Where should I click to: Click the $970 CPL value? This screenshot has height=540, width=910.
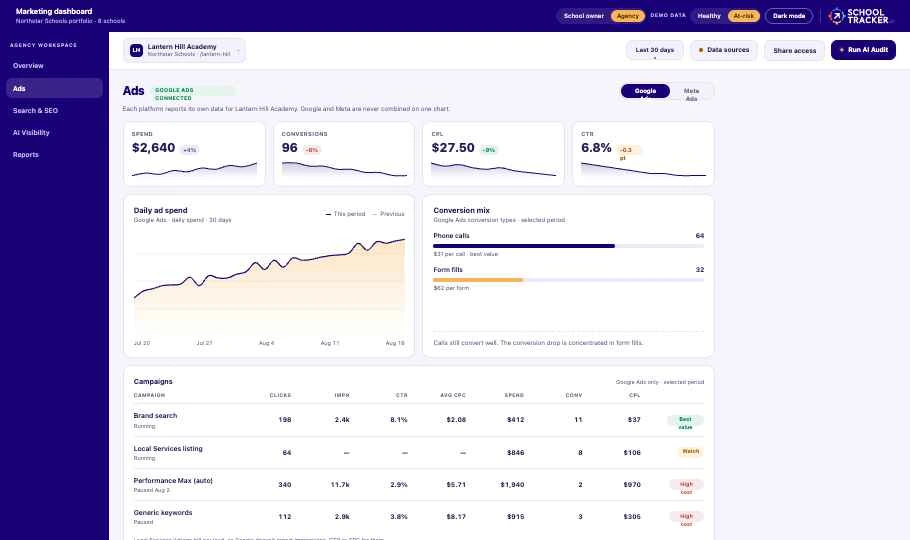pyautogui.click(x=632, y=485)
